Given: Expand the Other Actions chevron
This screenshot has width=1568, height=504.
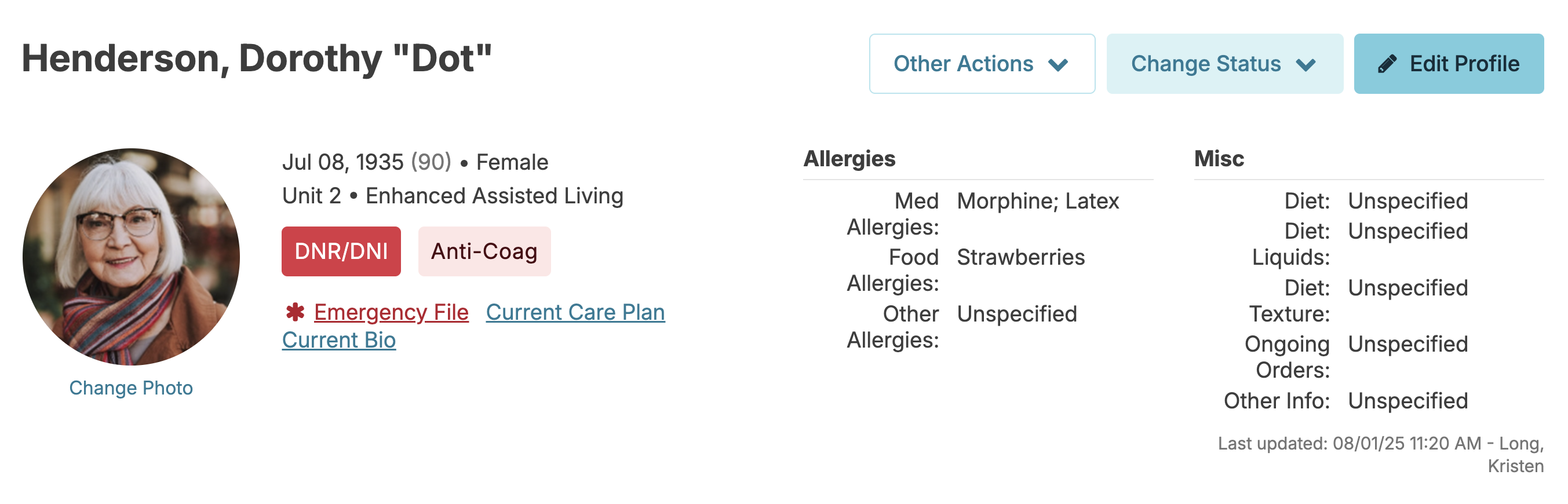Looking at the screenshot, I should (x=1059, y=64).
